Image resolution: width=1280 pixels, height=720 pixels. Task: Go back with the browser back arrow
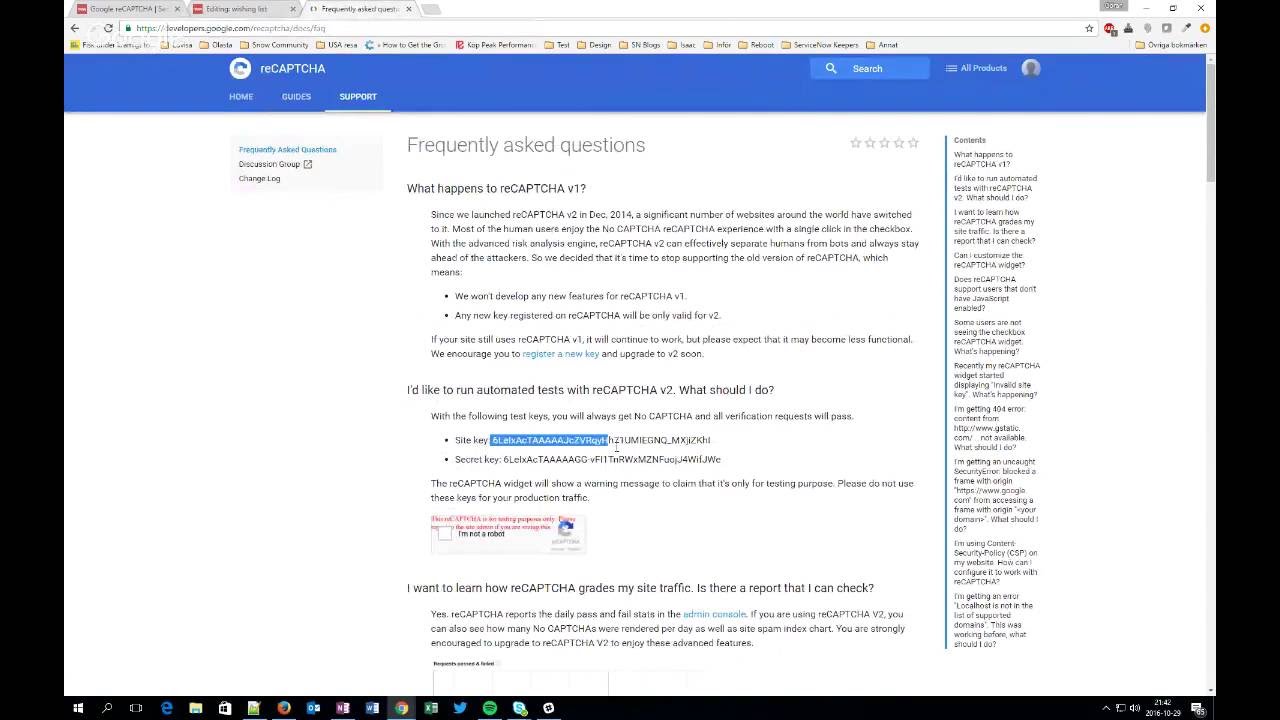coord(75,28)
